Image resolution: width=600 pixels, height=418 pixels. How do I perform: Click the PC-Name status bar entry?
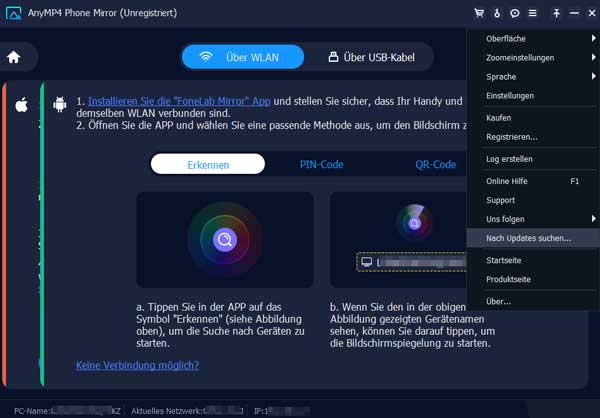[x=67, y=411]
